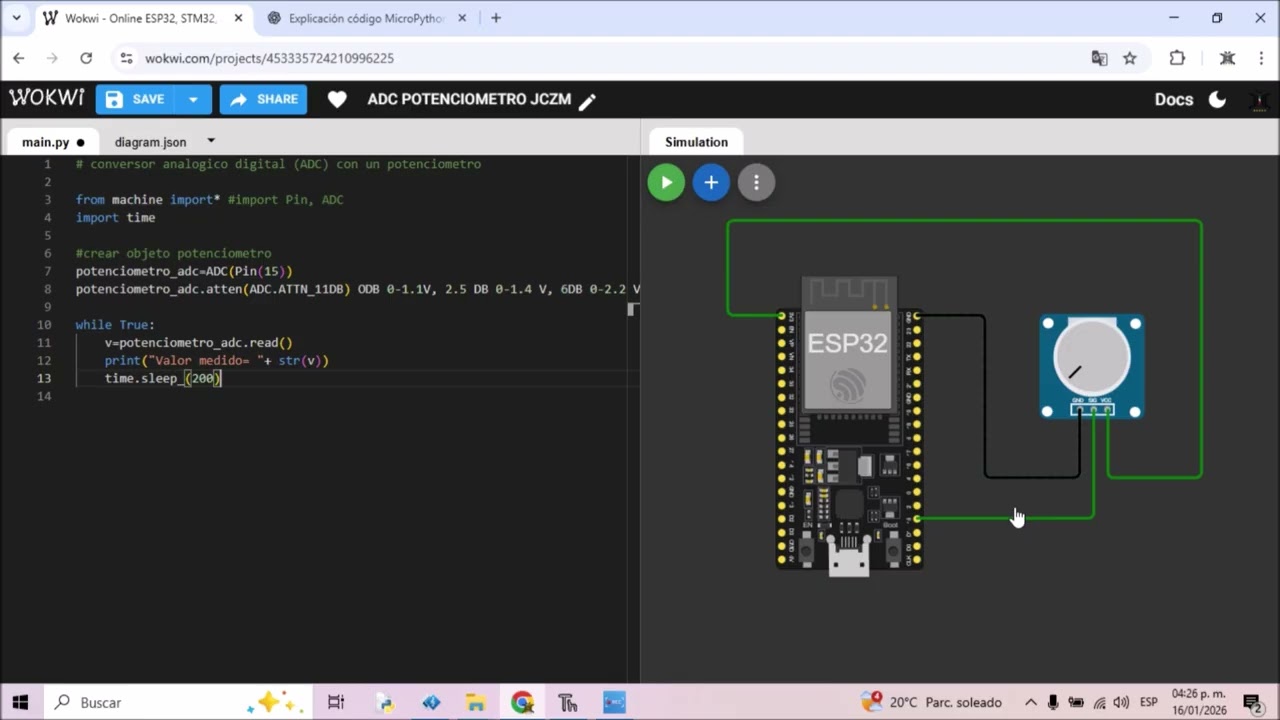
Task: Open the browser extensions puzzle icon
Action: 1177,58
